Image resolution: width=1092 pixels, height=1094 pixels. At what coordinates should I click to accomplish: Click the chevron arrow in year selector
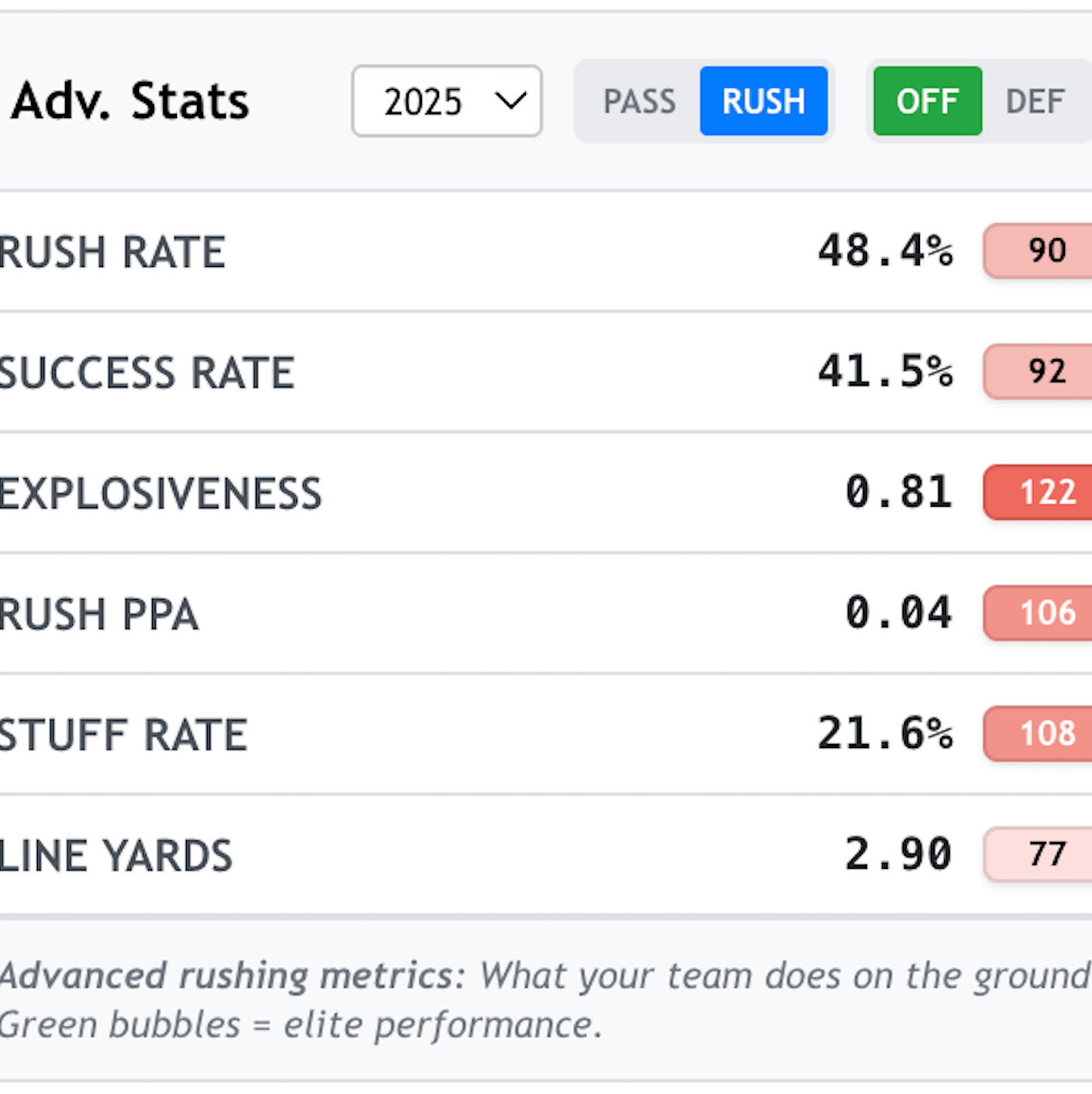pos(510,101)
